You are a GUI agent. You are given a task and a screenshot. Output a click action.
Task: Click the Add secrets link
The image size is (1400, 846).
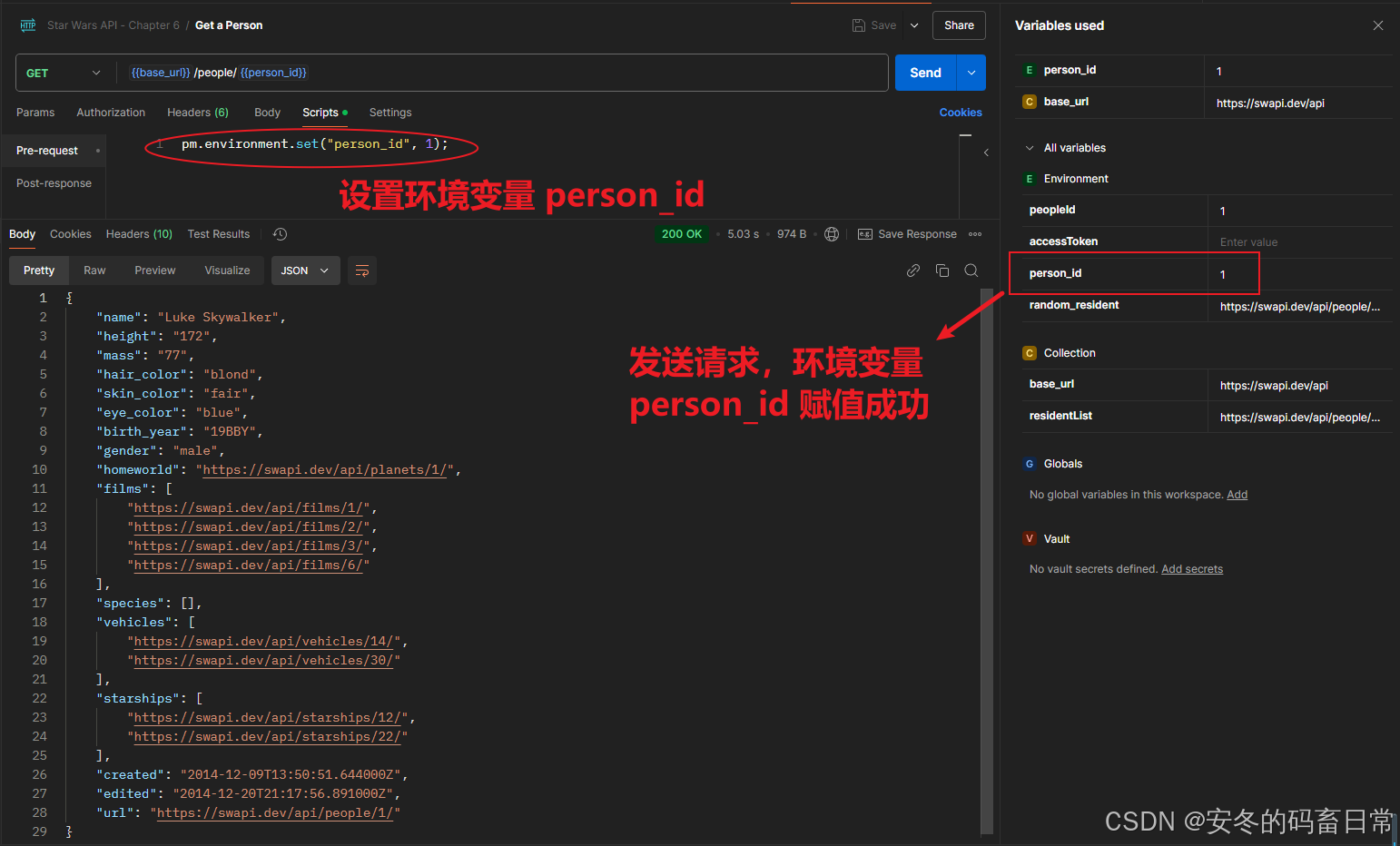(1192, 569)
